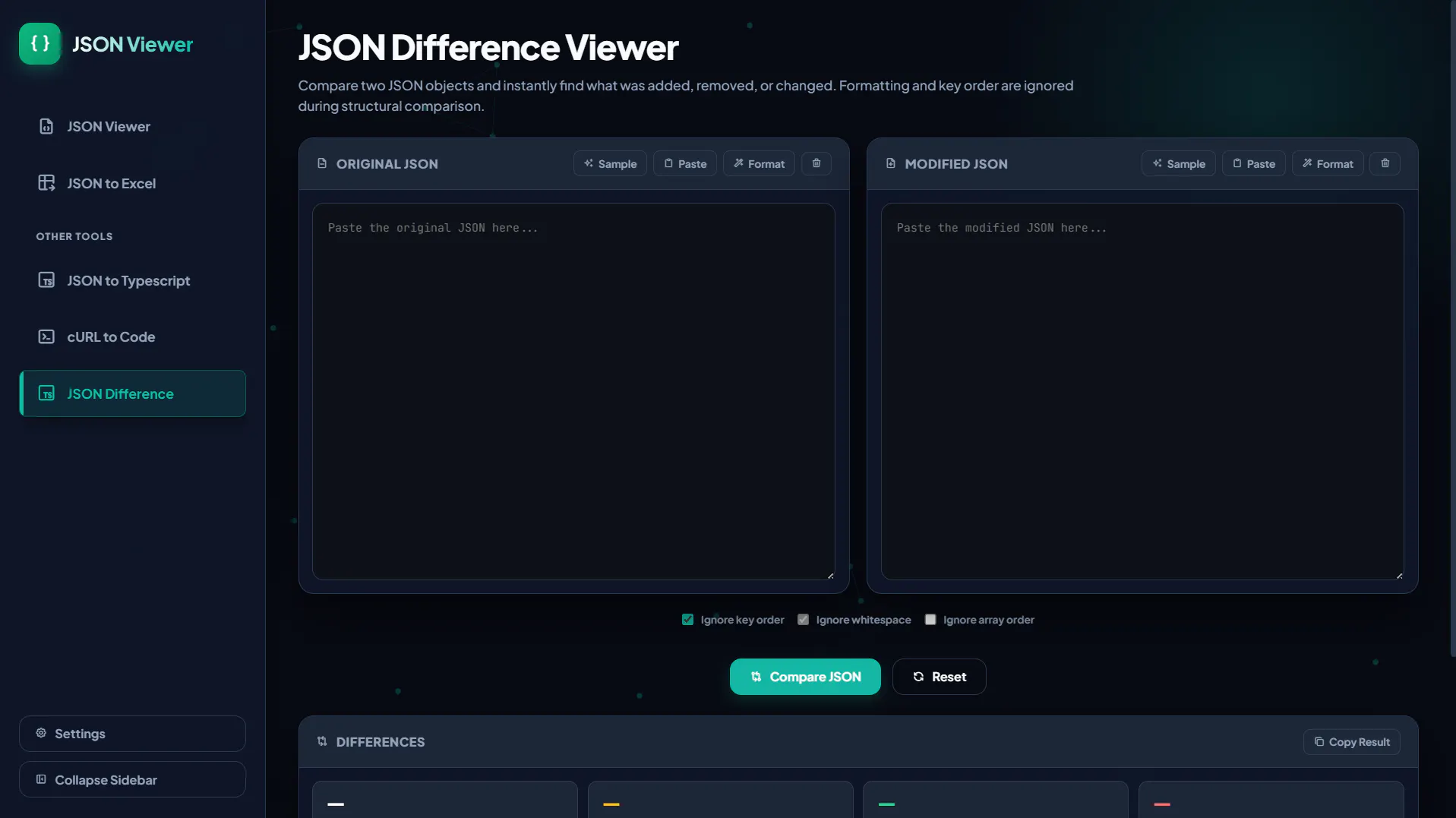Copy the differences result
1456x818 pixels.
pos(1352,742)
